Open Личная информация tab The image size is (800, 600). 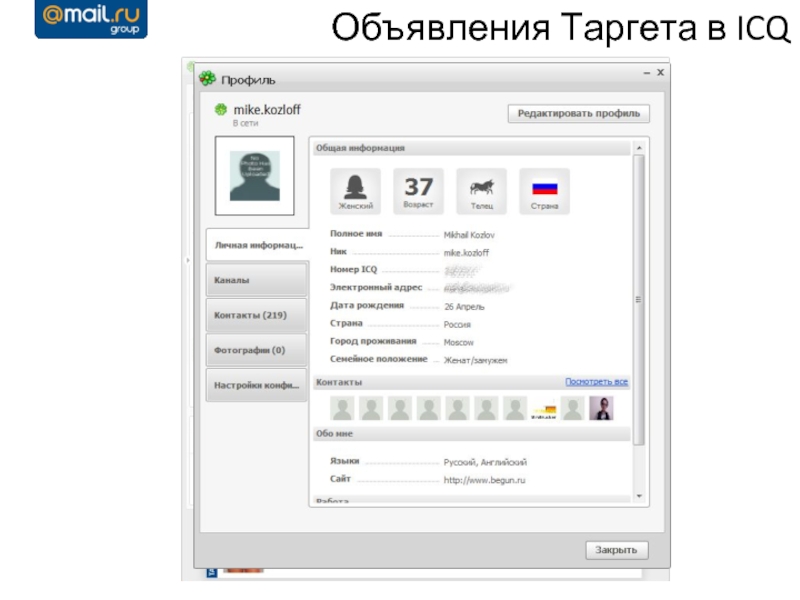point(257,245)
